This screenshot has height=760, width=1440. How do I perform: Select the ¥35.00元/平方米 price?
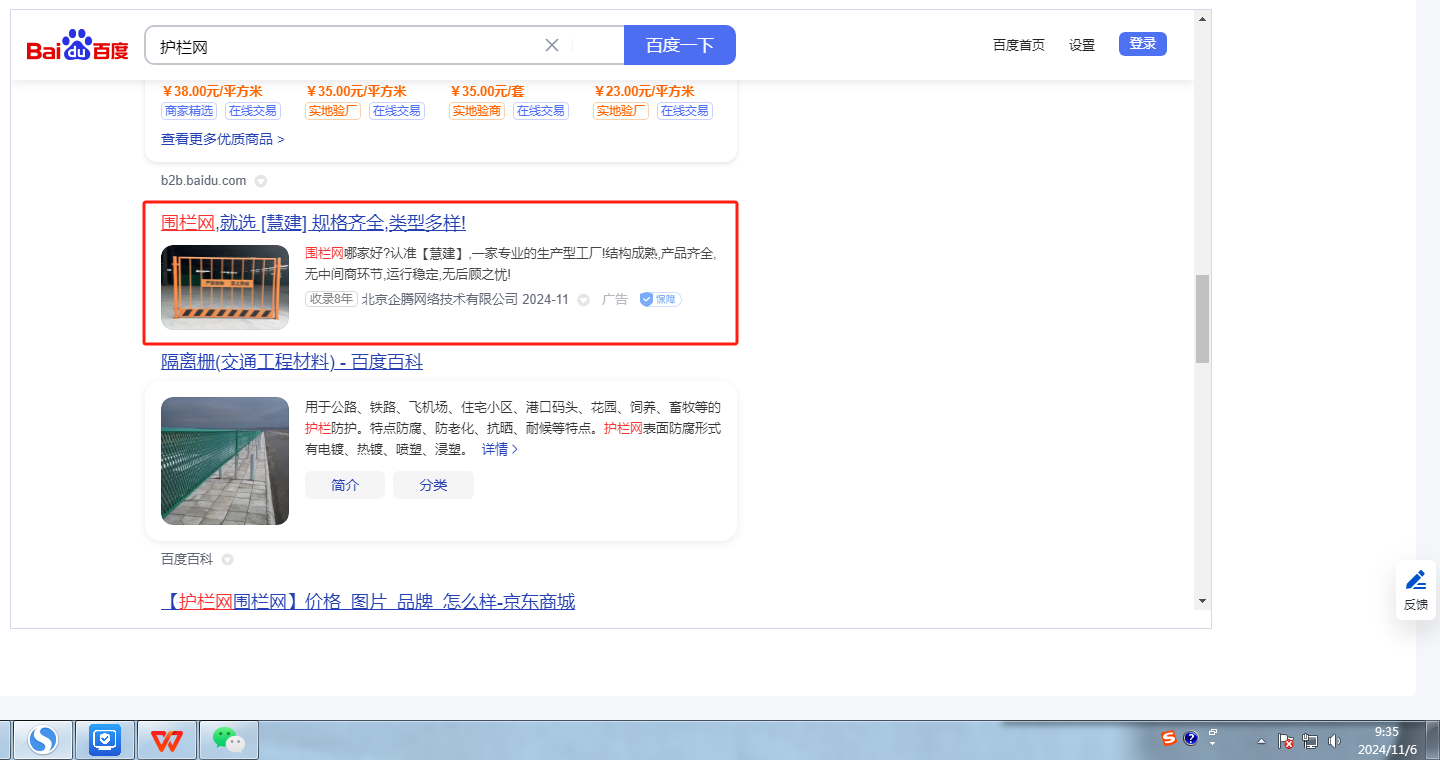pyautogui.click(x=356, y=91)
